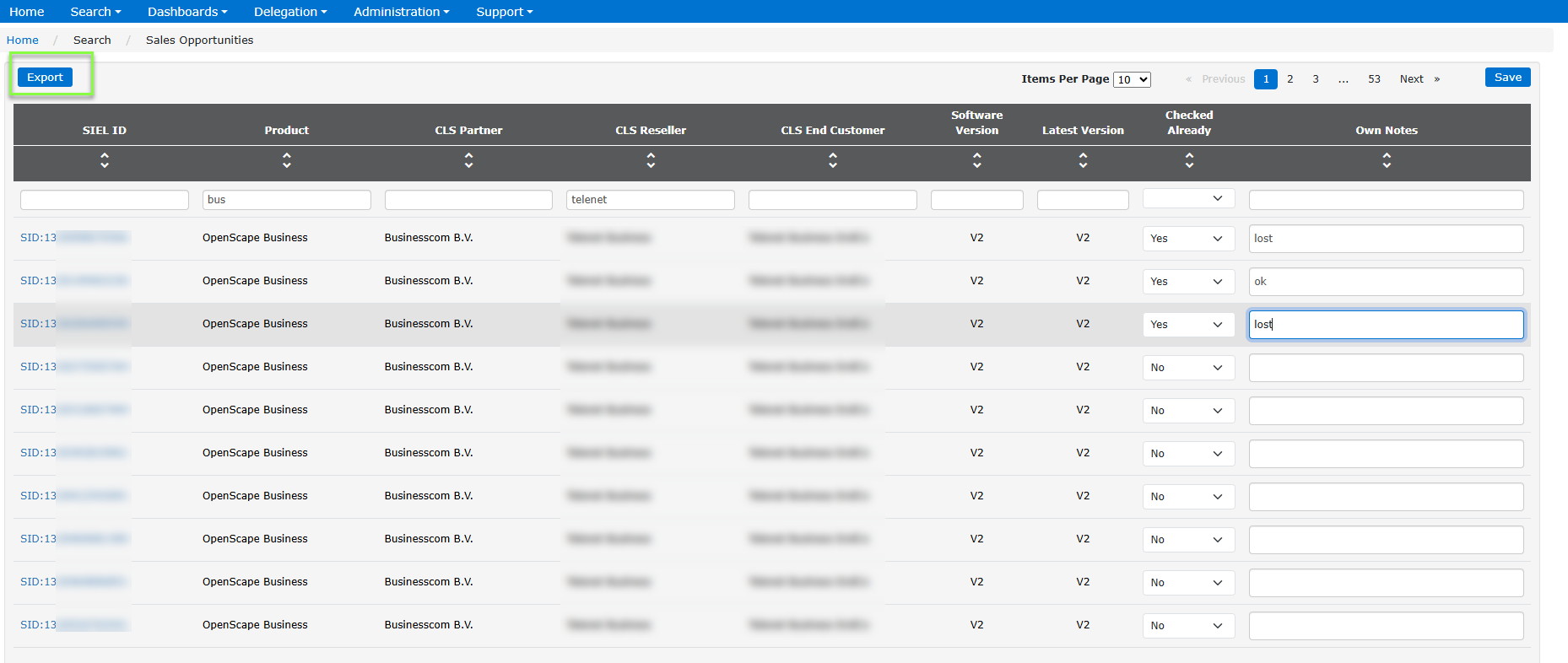Focus the CLS Reseller filter containing 'telenet'

coord(651,200)
